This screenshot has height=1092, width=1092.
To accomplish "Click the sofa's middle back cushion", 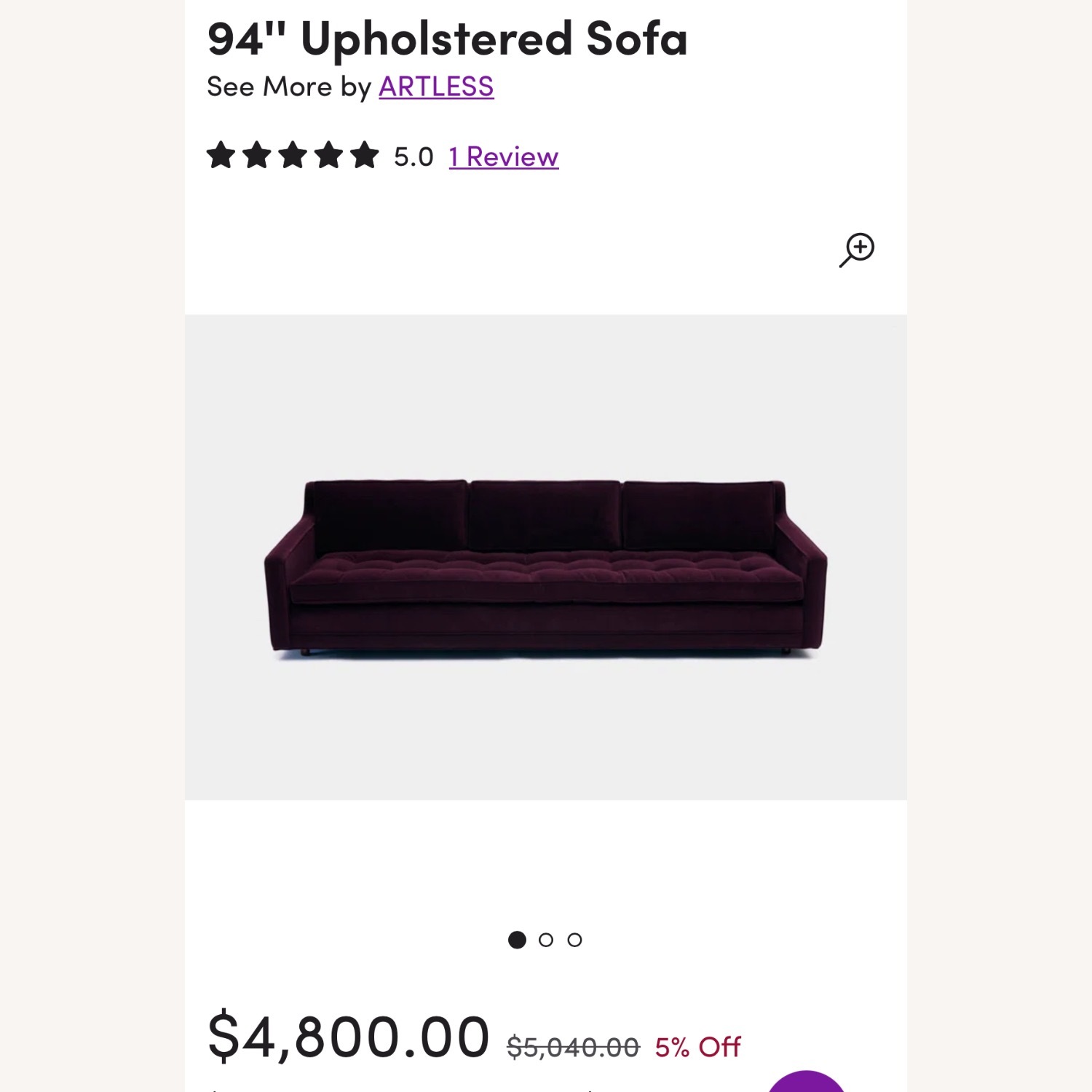I will (545, 515).
